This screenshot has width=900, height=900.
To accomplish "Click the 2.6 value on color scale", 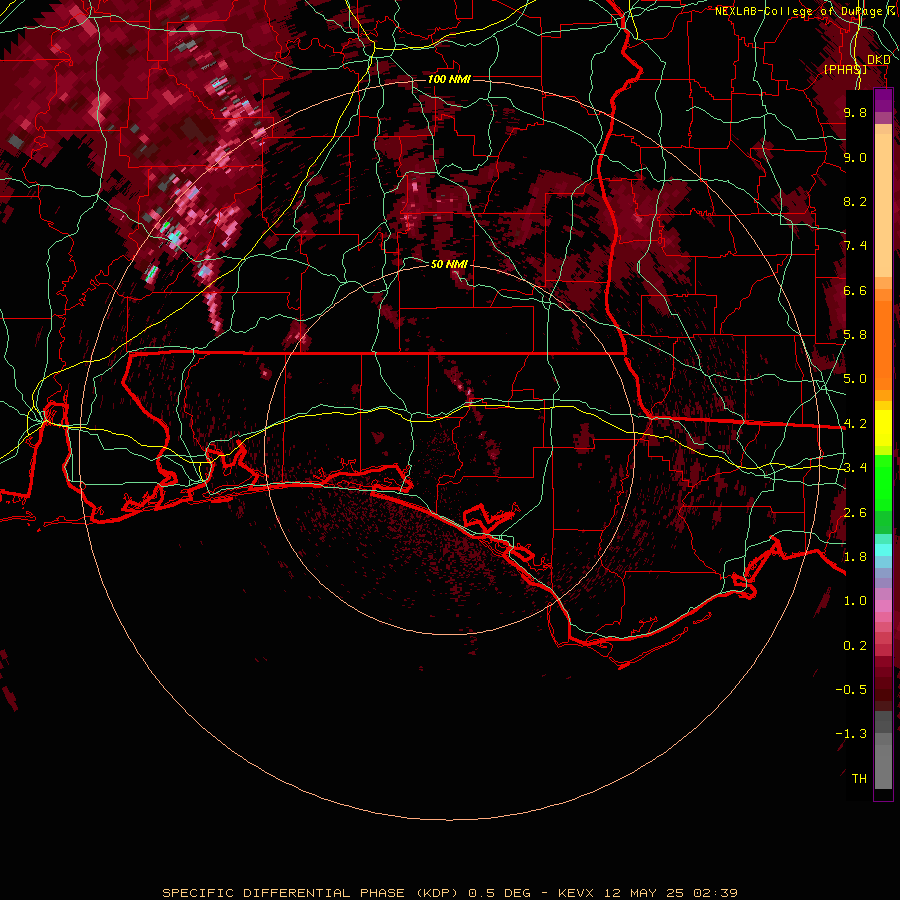I will click(855, 513).
